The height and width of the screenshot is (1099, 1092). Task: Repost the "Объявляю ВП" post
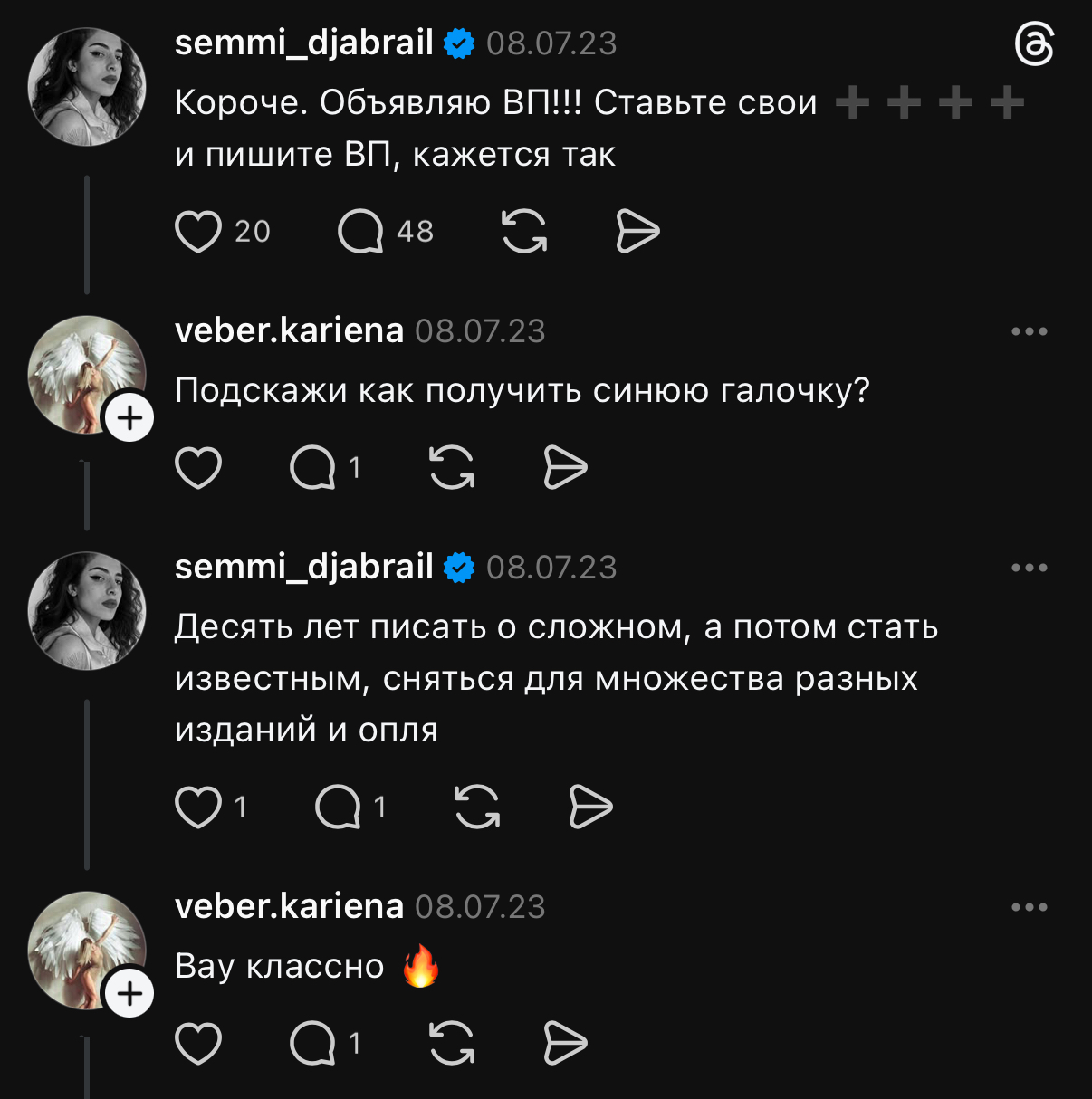[x=524, y=231]
